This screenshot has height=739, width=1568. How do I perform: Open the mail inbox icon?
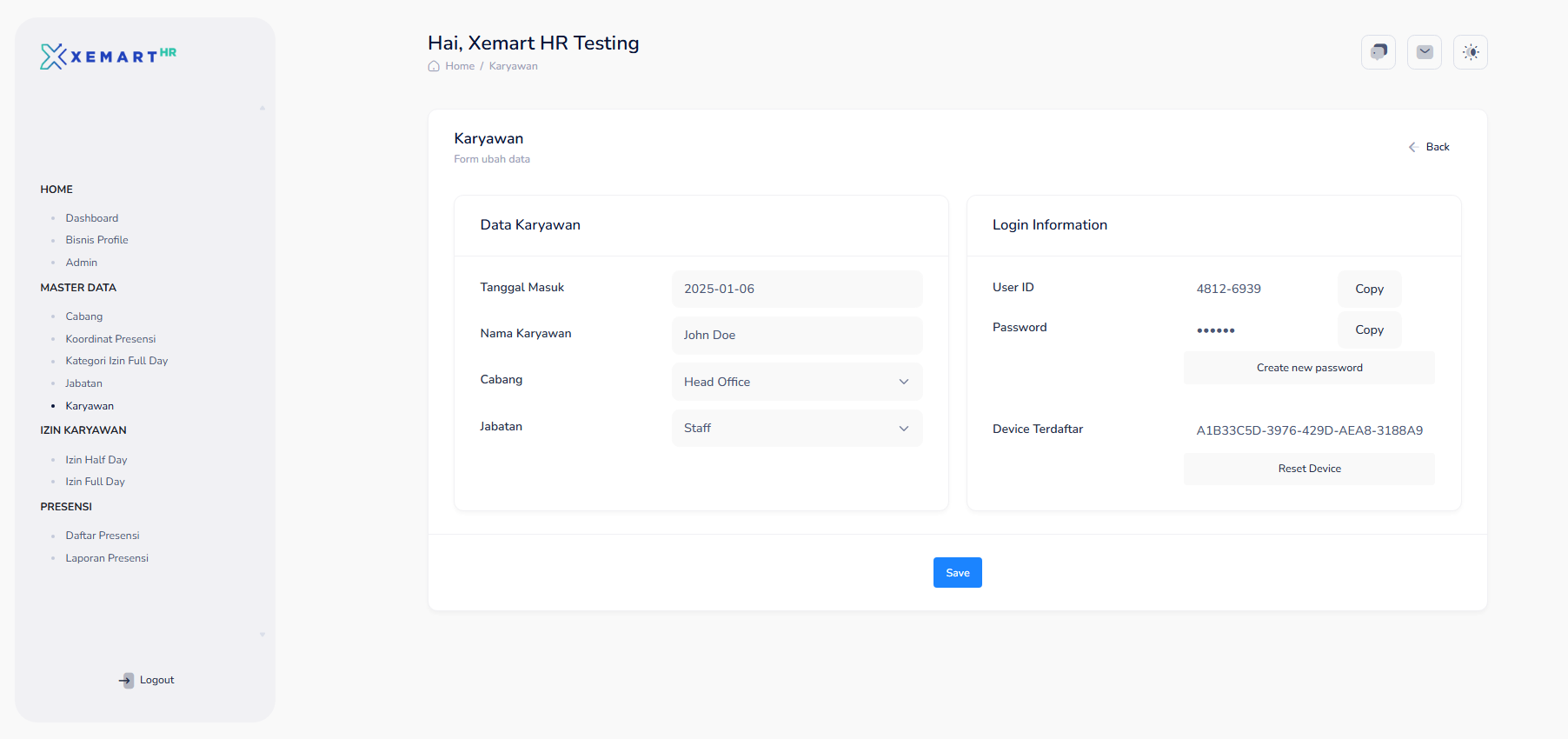pos(1424,52)
